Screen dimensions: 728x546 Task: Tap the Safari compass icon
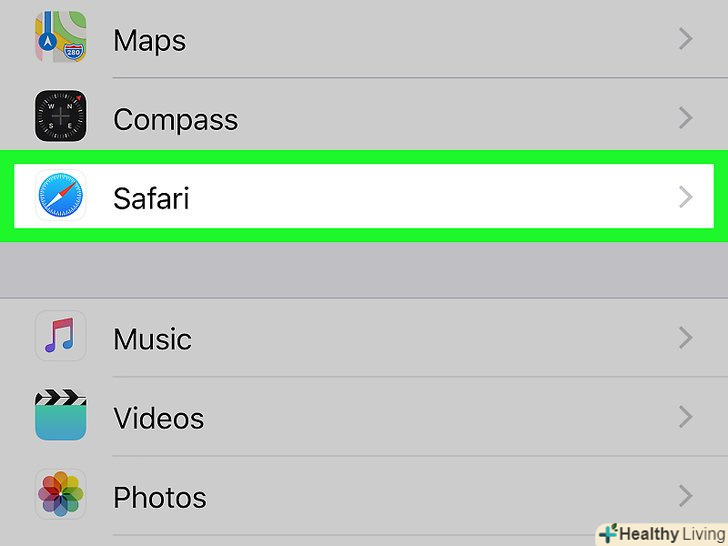click(x=60, y=197)
